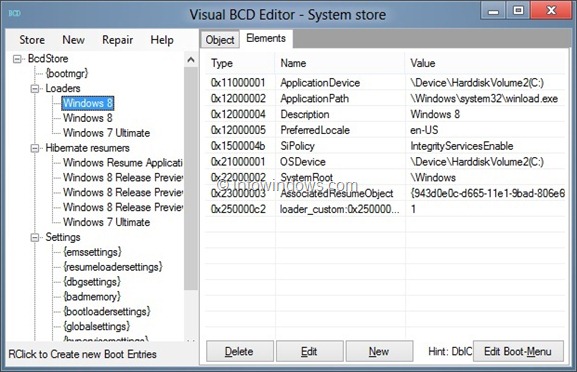Open the Help menu
This screenshot has width=577, height=372.
tap(162, 40)
